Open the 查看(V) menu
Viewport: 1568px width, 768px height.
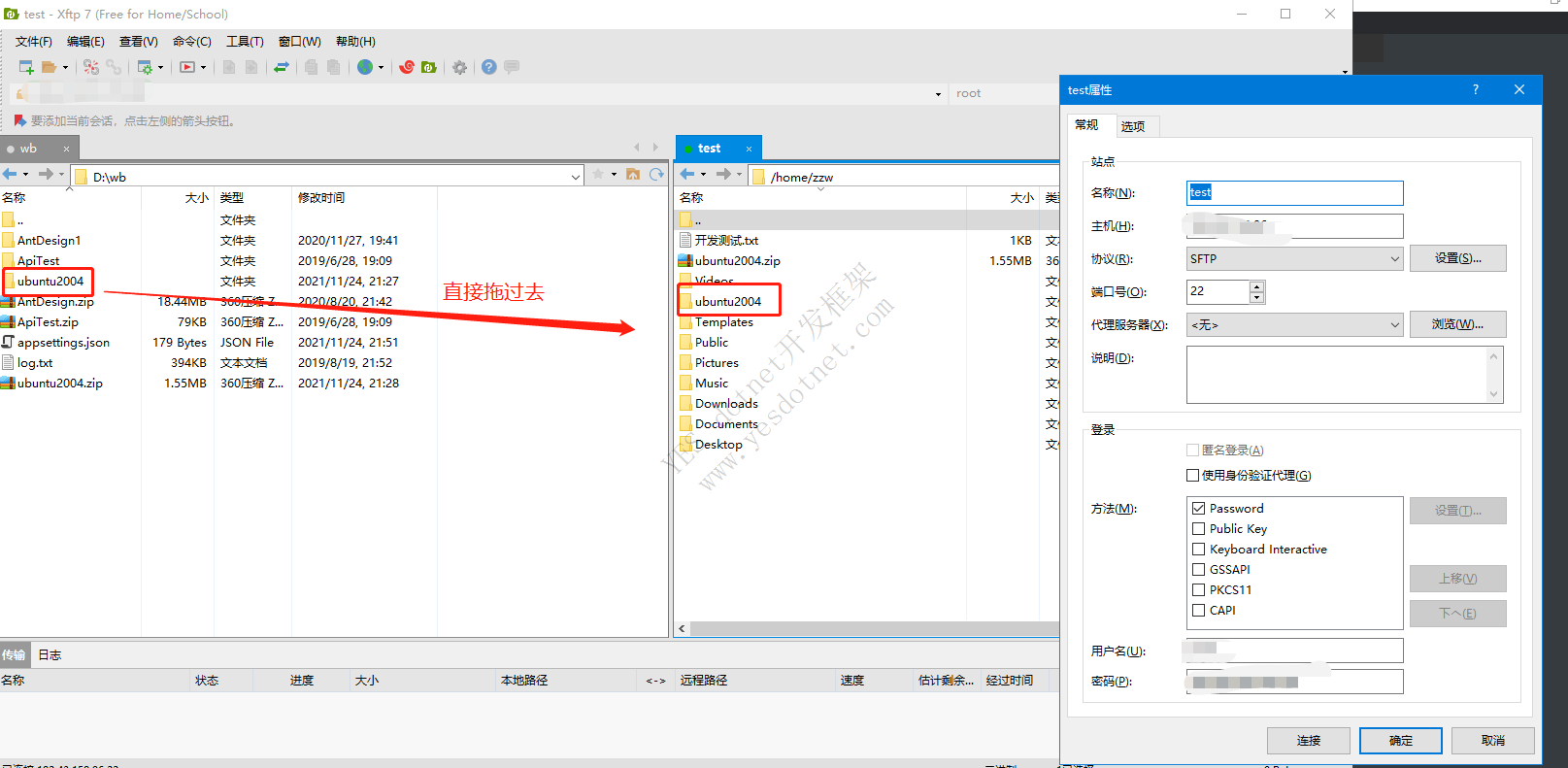139,42
